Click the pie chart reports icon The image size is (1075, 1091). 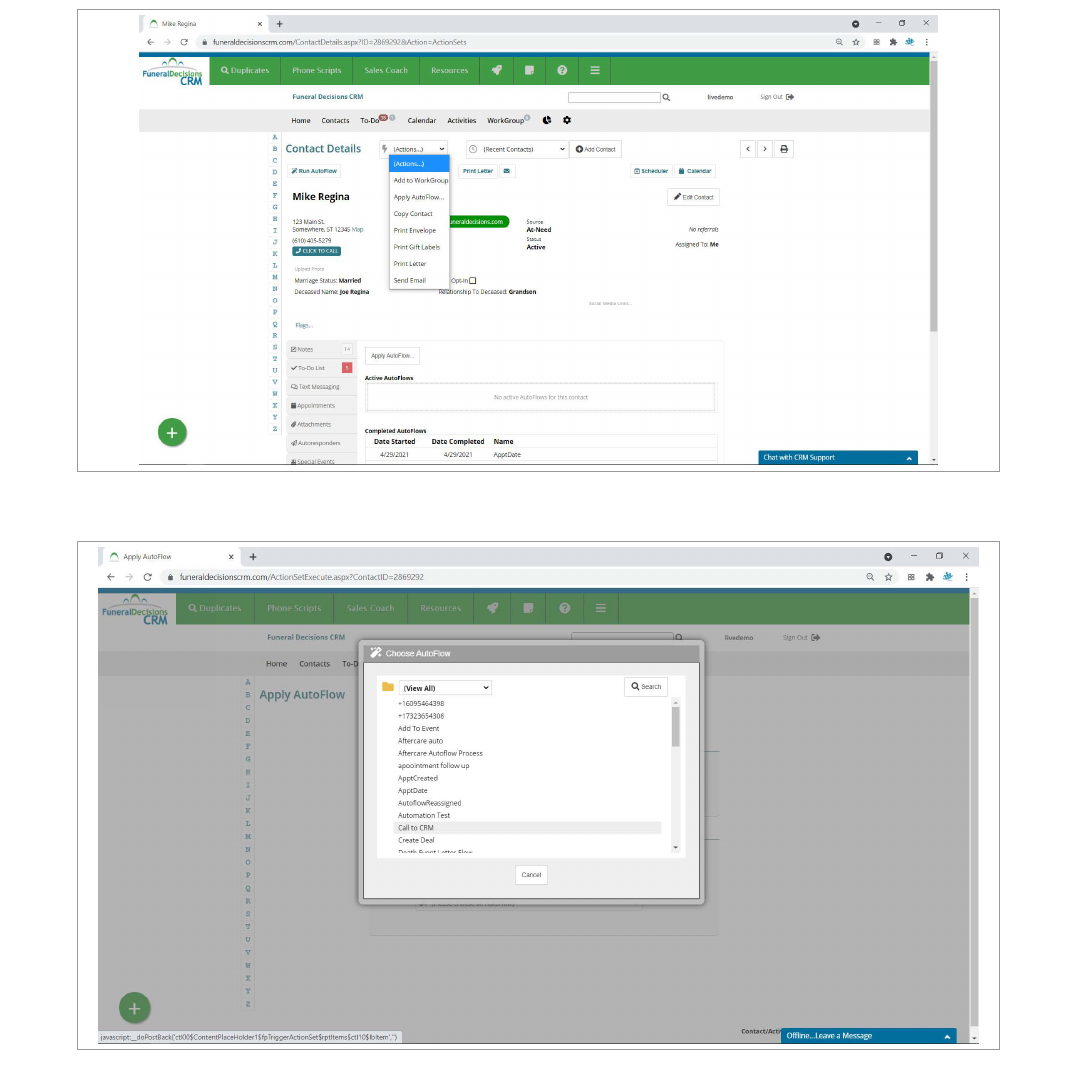point(547,120)
